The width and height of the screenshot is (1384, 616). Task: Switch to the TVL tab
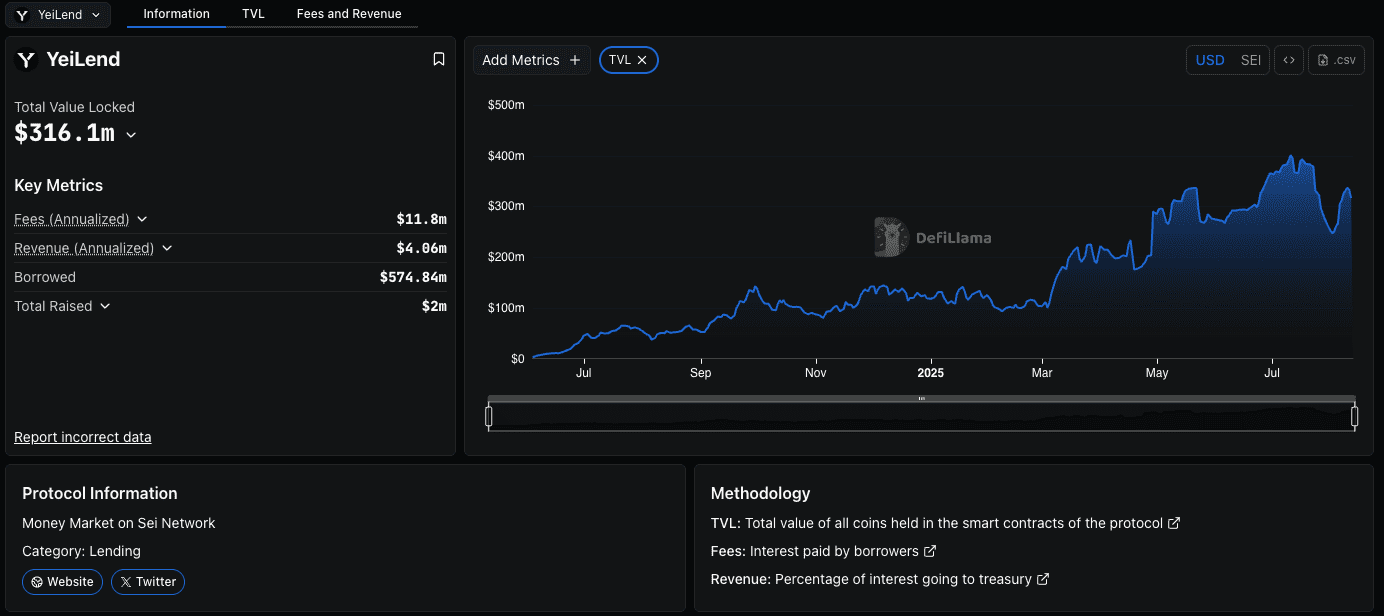[x=253, y=14]
